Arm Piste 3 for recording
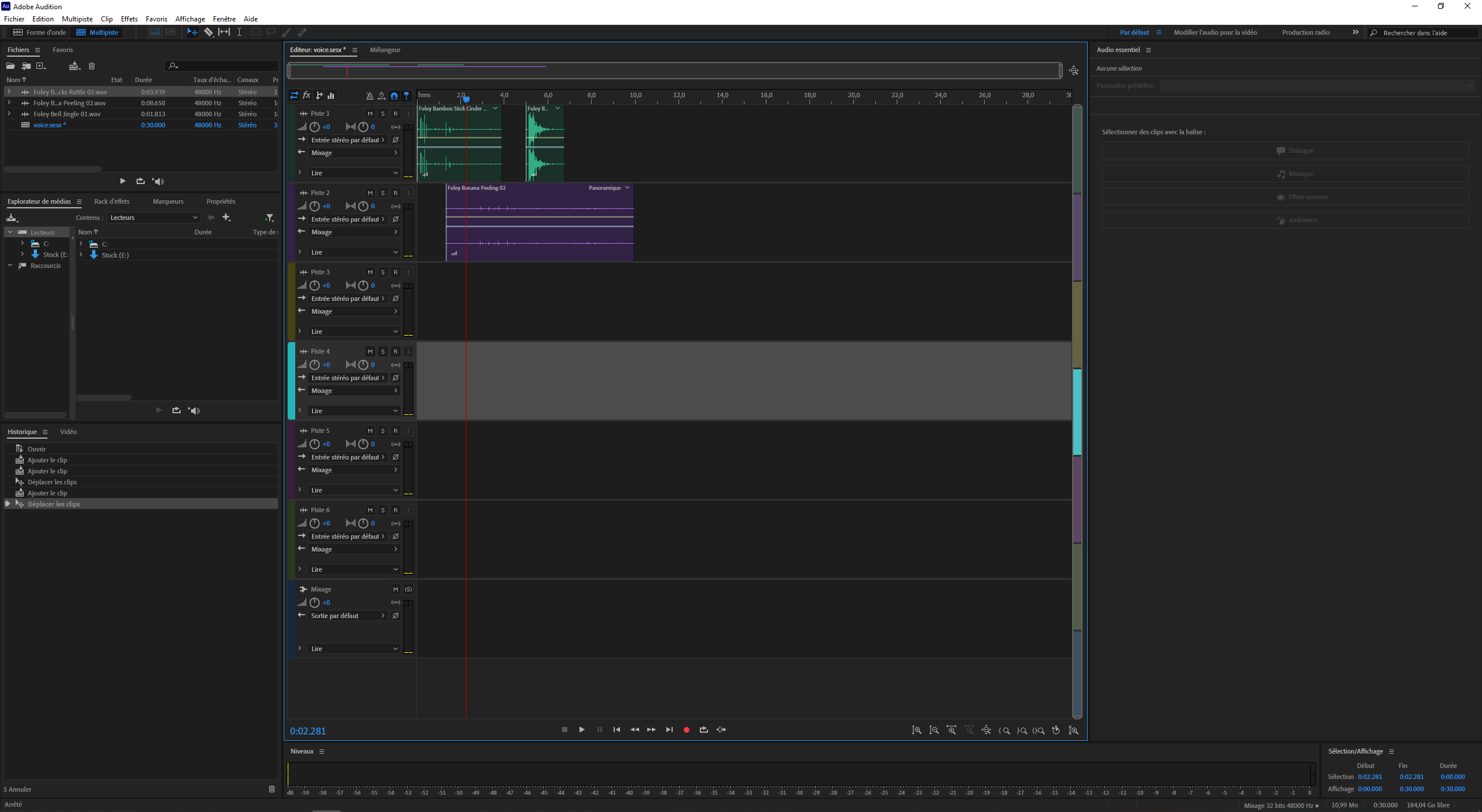Viewport: 1482px width, 812px height. pos(395,272)
